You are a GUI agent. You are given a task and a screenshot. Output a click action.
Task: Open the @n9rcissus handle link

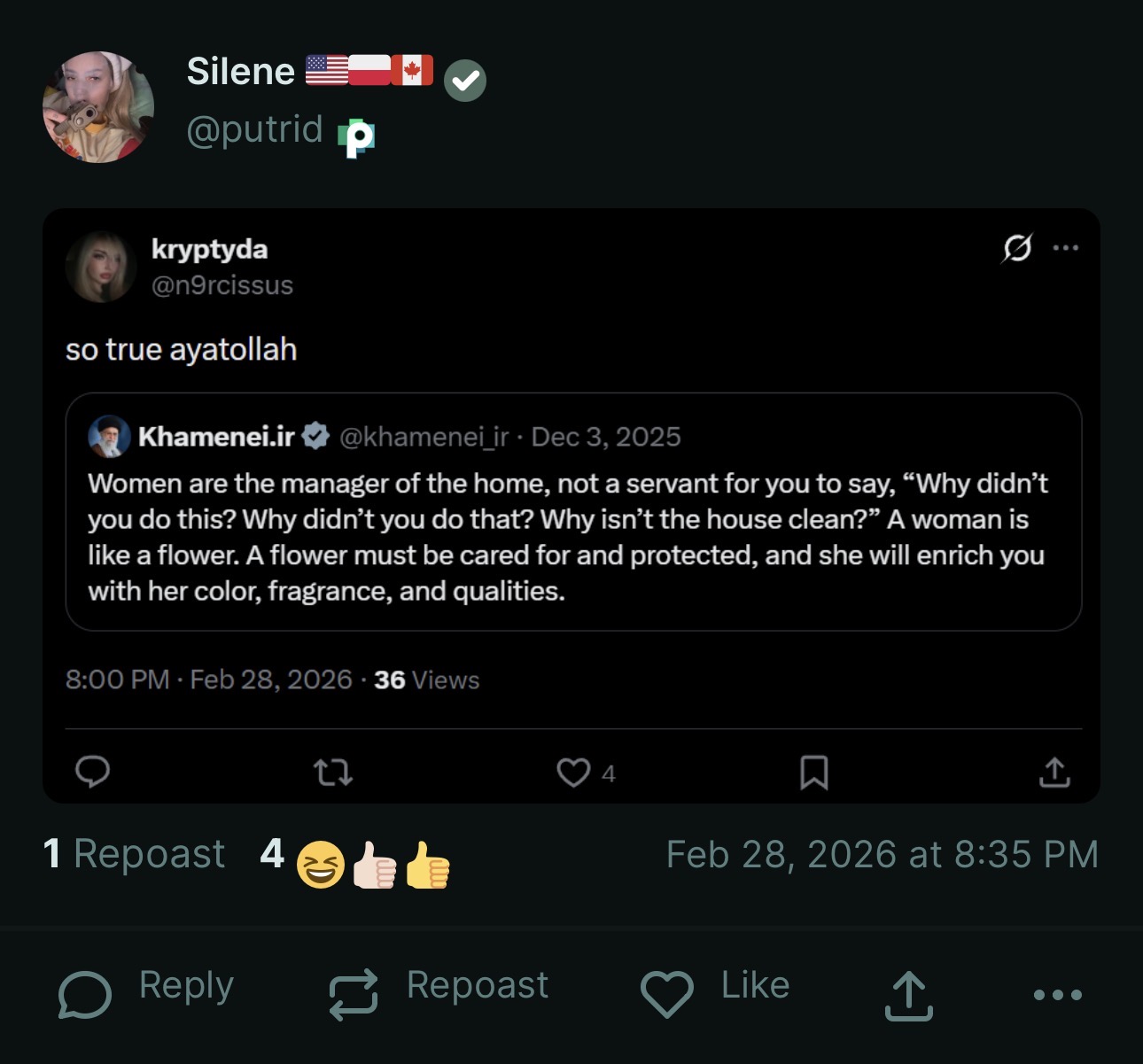222,285
